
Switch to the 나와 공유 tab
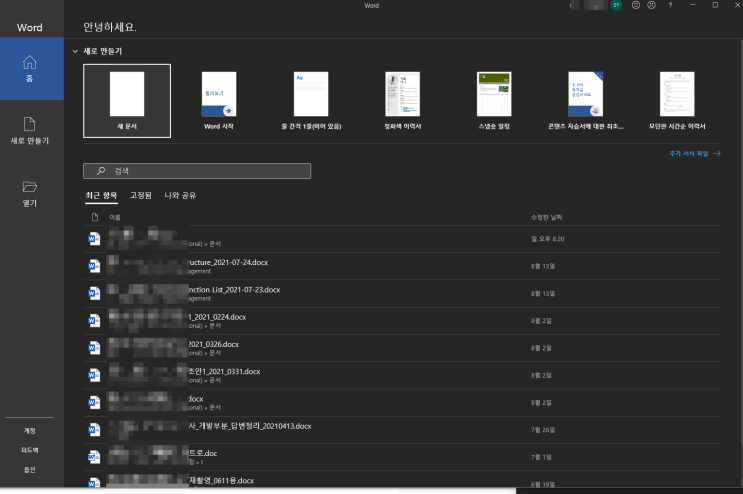click(x=180, y=195)
